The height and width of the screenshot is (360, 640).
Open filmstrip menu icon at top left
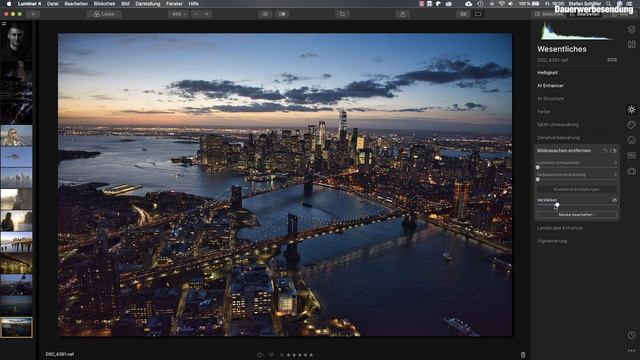[4, 24]
